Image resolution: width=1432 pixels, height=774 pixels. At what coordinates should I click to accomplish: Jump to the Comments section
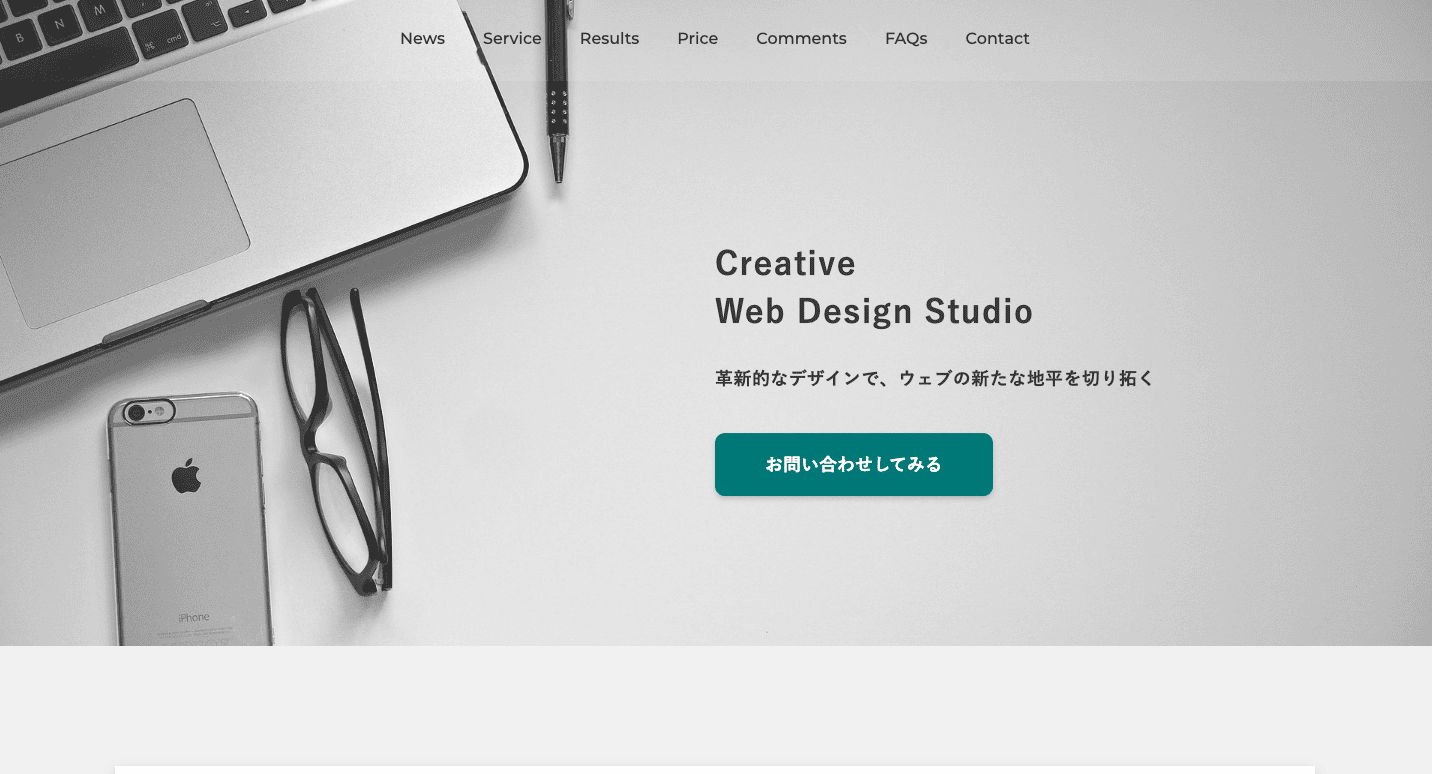tap(801, 39)
